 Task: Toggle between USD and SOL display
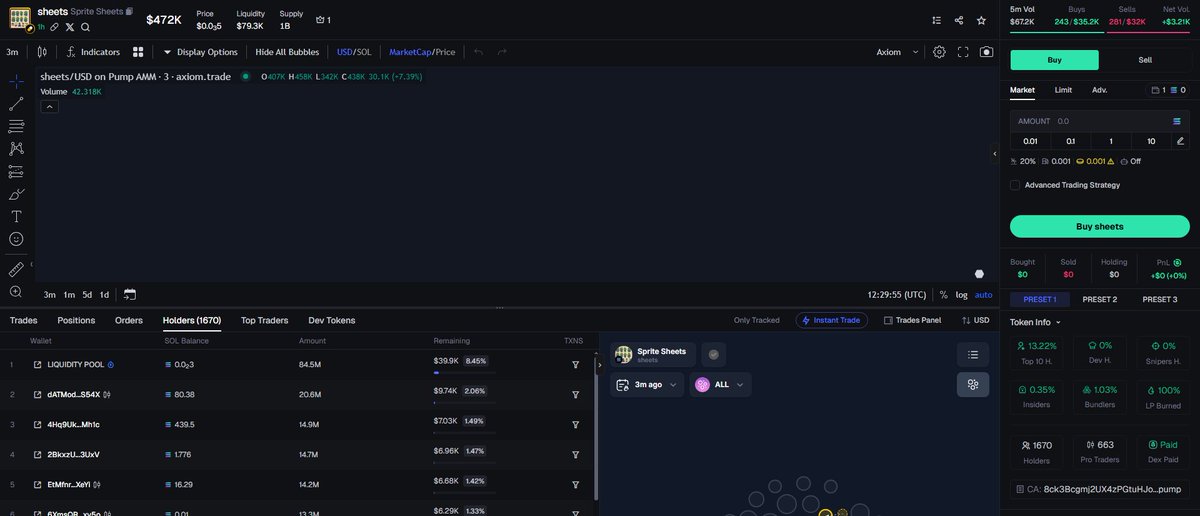(354, 52)
